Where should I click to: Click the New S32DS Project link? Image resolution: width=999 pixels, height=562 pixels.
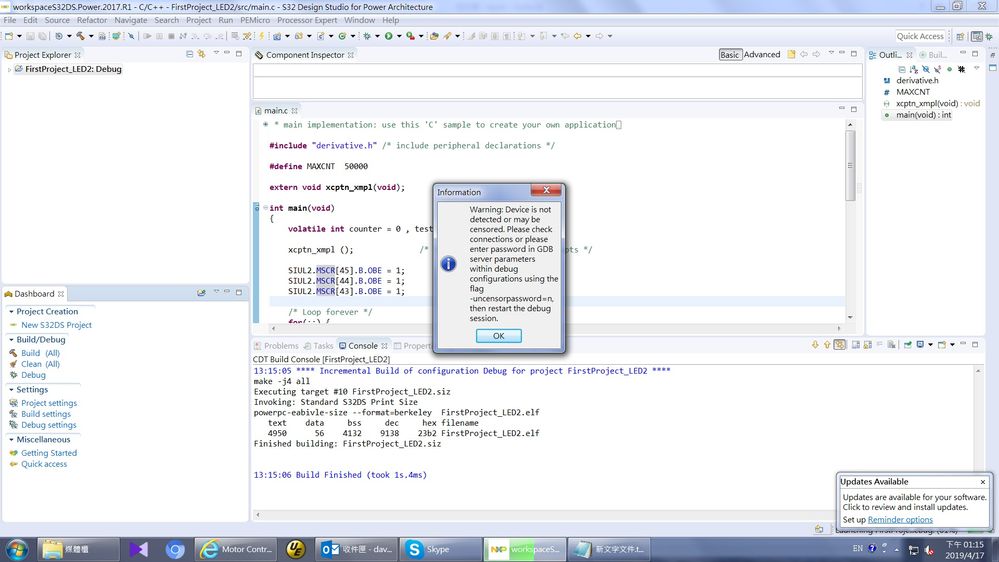[56, 325]
